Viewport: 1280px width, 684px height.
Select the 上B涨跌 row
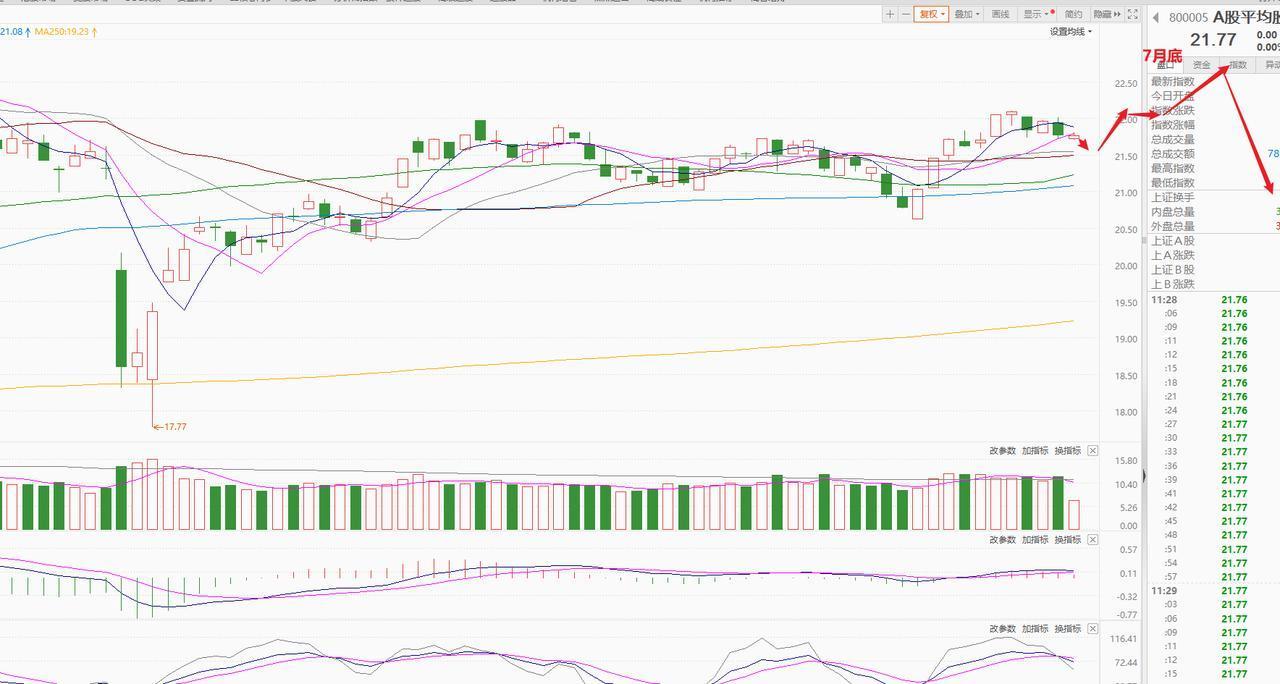(x=1213, y=285)
